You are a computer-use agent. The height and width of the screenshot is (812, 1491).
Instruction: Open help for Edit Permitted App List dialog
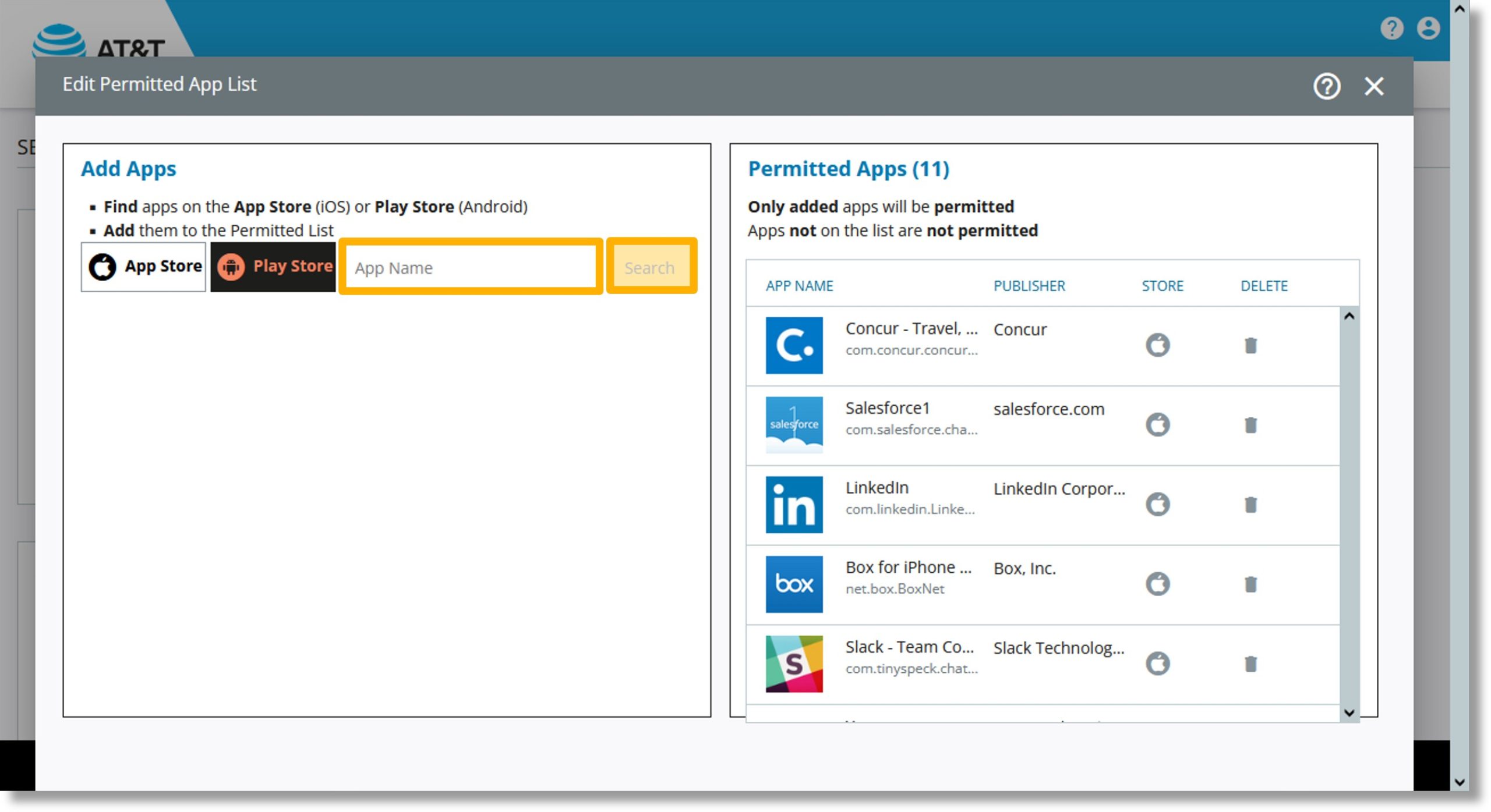tap(1327, 86)
